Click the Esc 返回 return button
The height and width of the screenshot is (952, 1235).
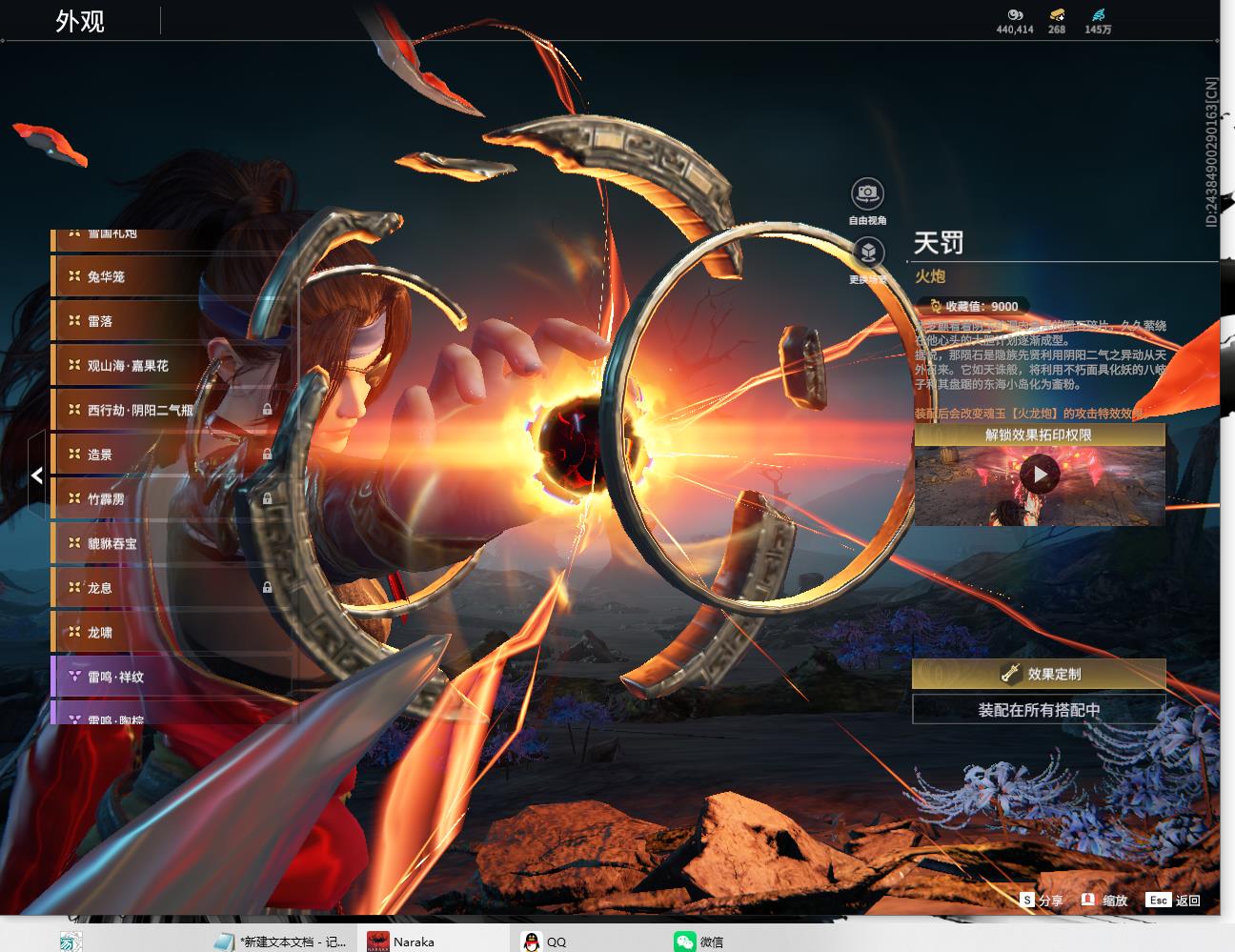coord(1173,900)
